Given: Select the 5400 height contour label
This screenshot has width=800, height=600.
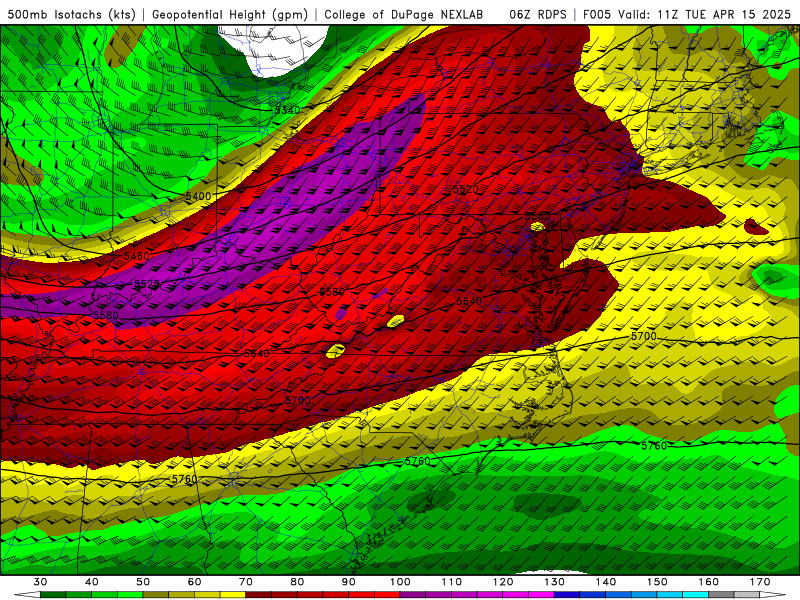Looking at the screenshot, I should click(x=198, y=196).
